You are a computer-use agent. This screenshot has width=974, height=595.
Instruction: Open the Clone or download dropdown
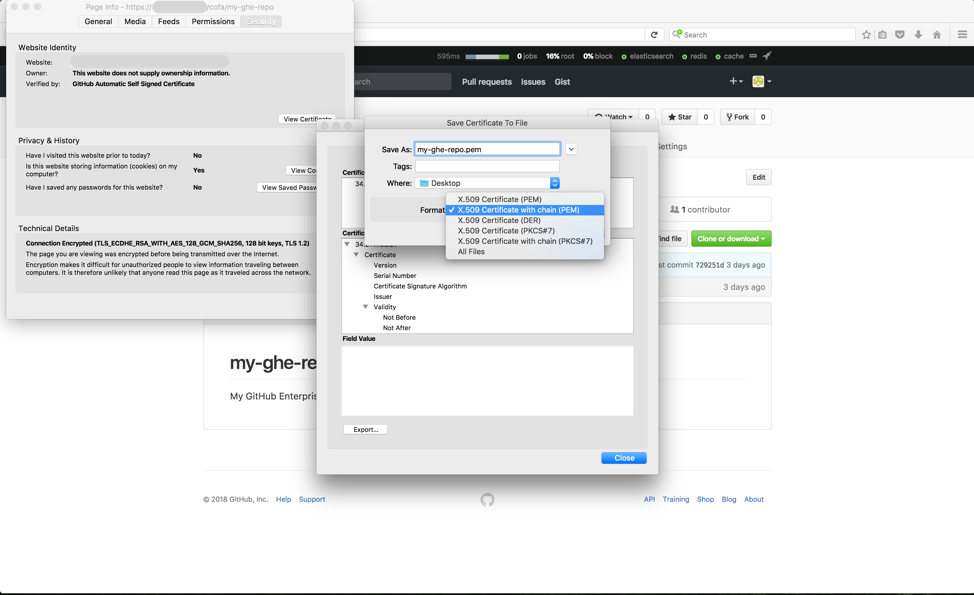731,238
